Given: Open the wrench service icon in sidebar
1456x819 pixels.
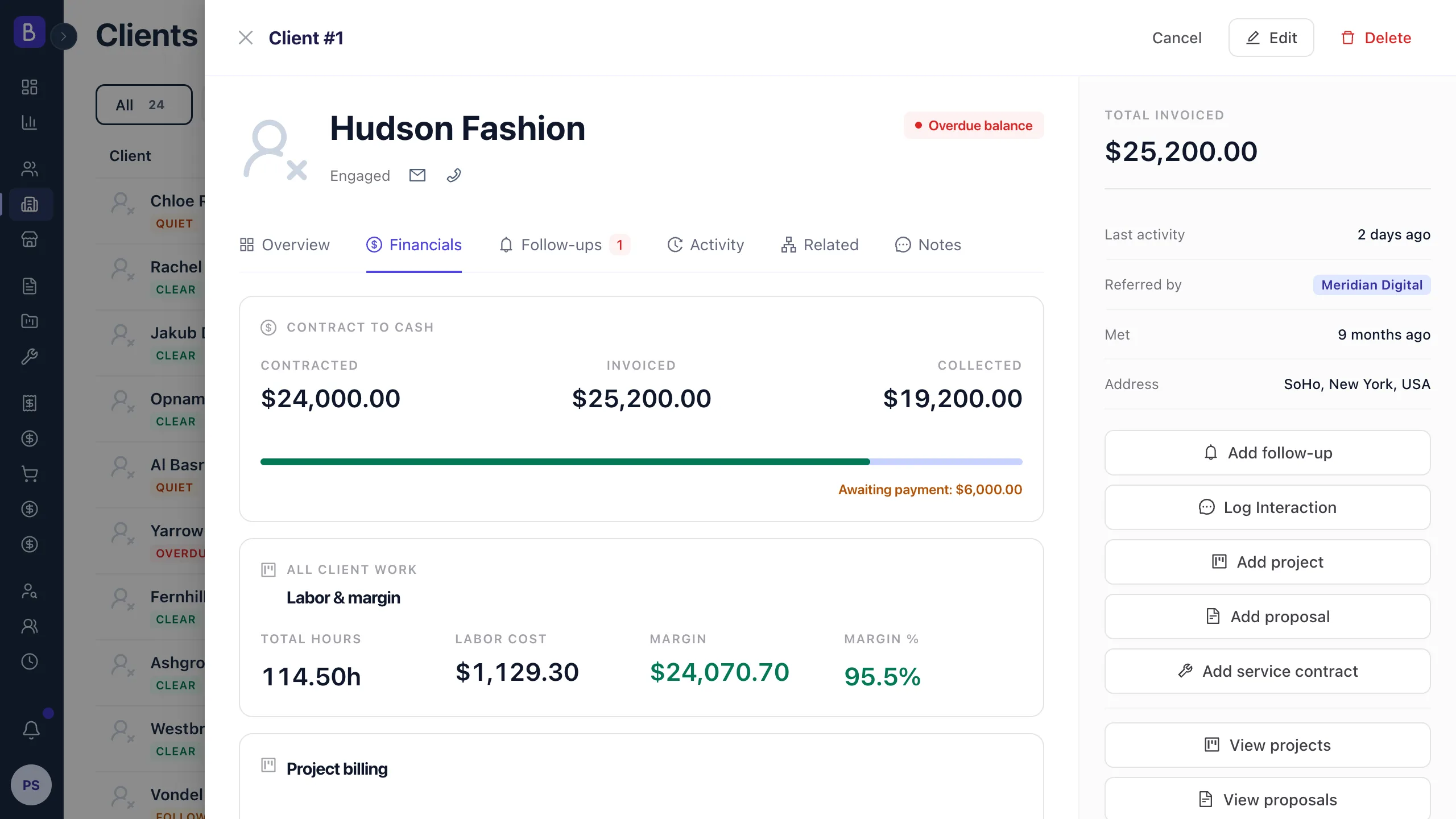Looking at the screenshot, I should pos(30,357).
